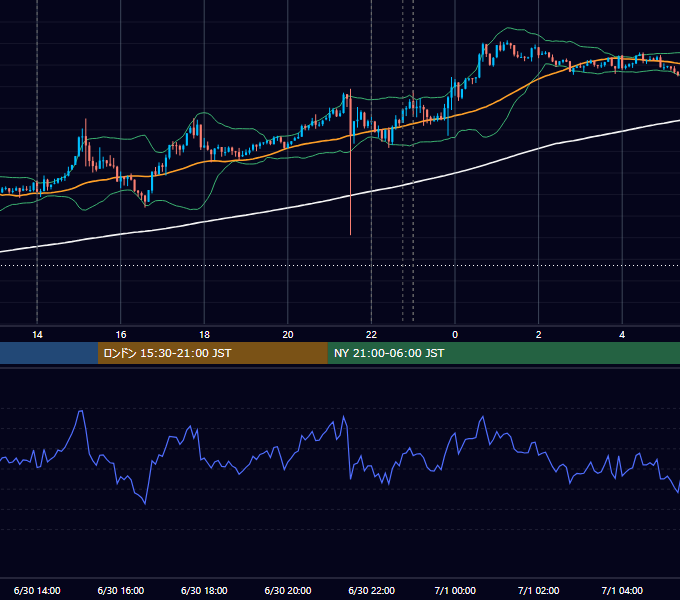
Task: Click hour label 16 on time axis
Action: pyautogui.click(x=121, y=335)
